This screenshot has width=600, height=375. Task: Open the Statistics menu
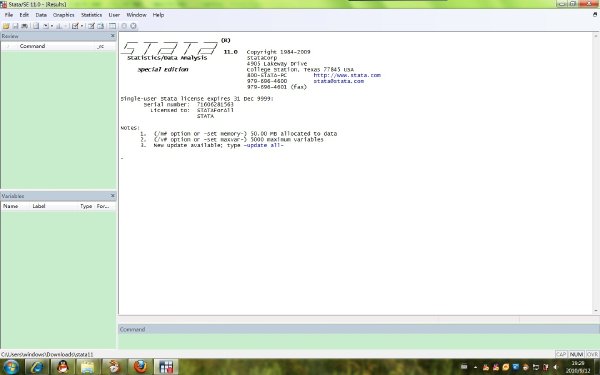point(91,15)
